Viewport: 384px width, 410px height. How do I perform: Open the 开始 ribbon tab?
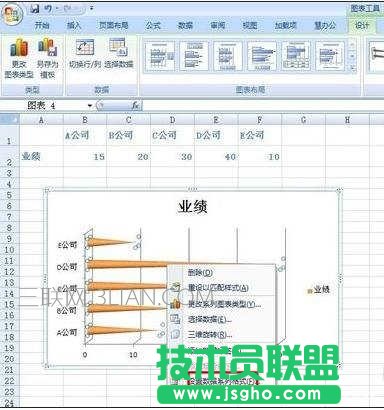point(42,26)
